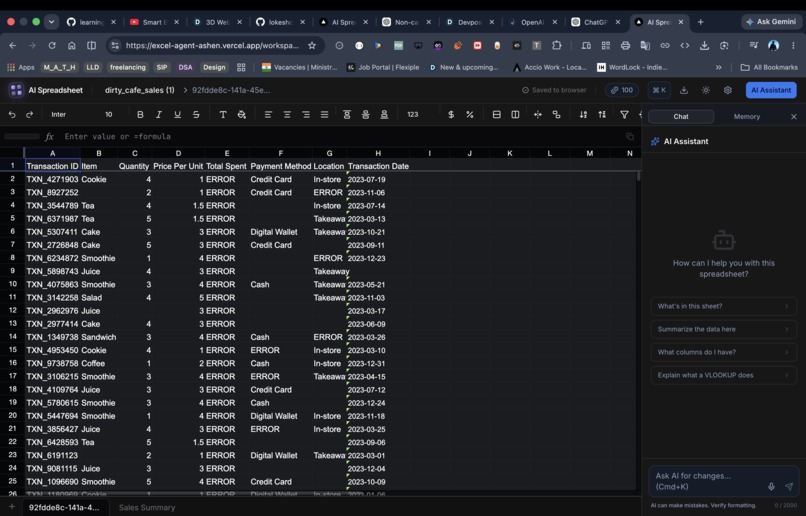This screenshot has width=806, height=516.
Task: Select the Transaction ID header cell
Action: [x=52, y=166]
